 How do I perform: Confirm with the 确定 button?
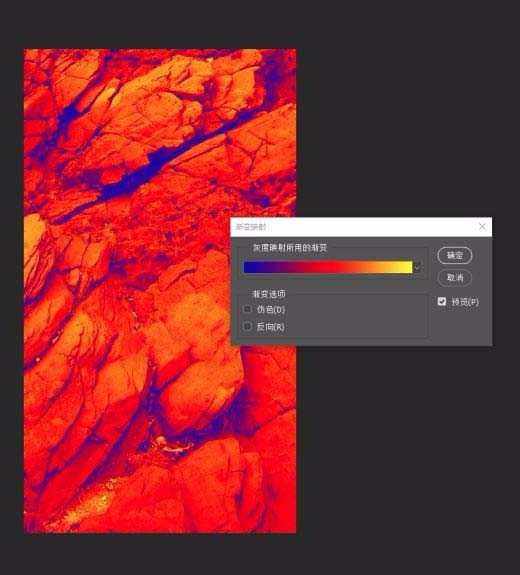tap(455, 255)
